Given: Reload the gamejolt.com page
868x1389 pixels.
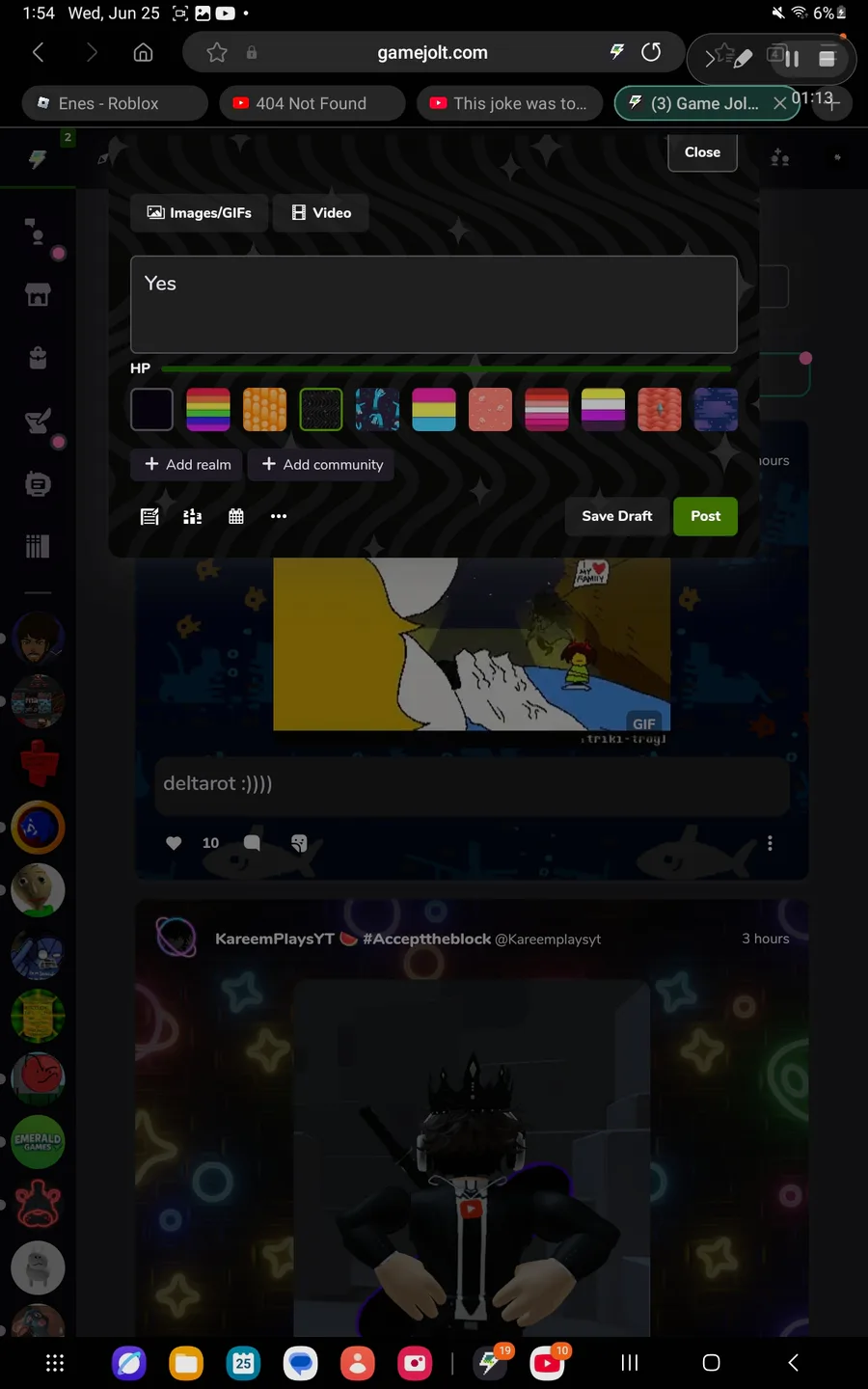Looking at the screenshot, I should point(652,52).
